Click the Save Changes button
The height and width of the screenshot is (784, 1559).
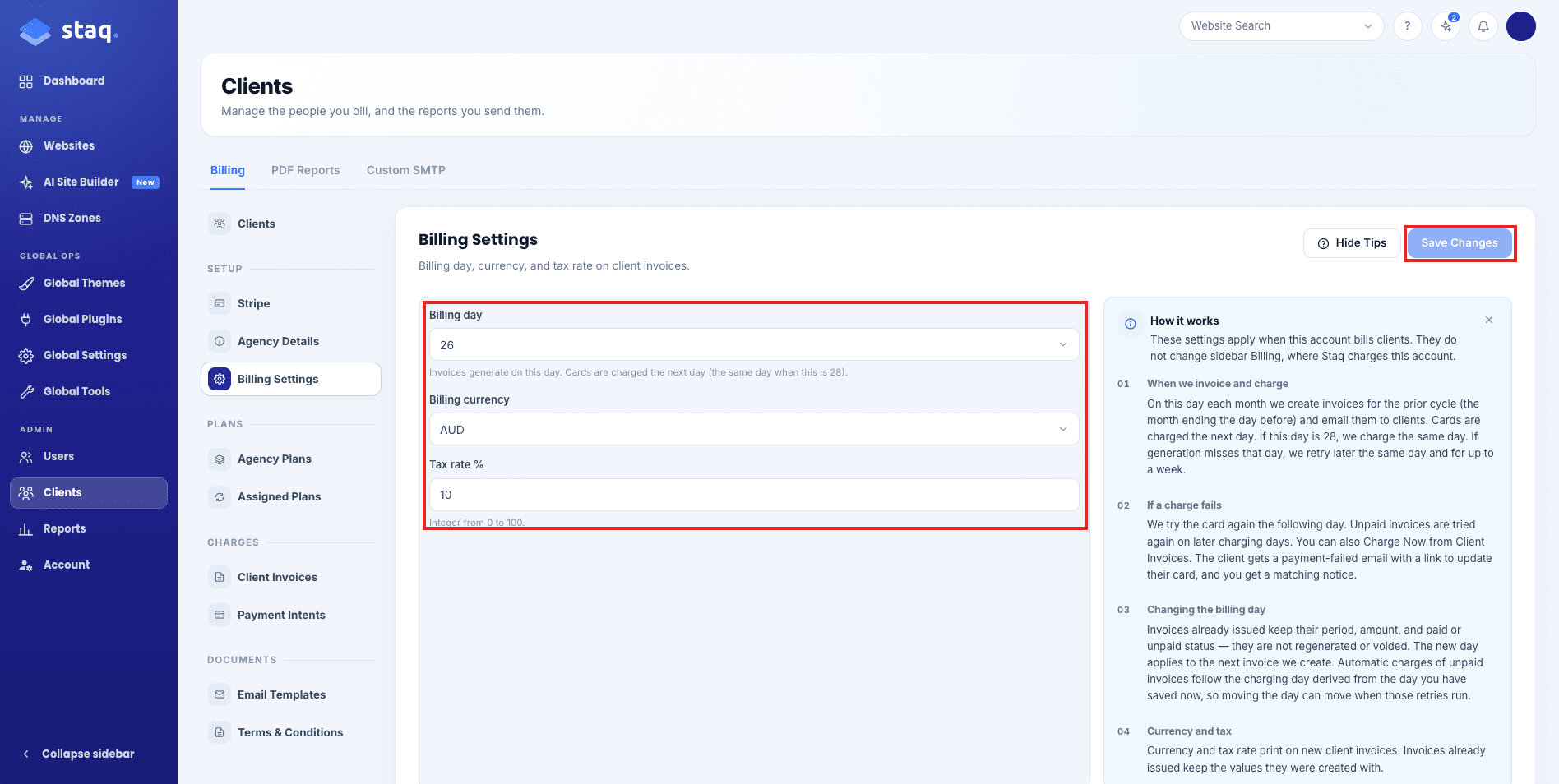tap(1460, 243)
